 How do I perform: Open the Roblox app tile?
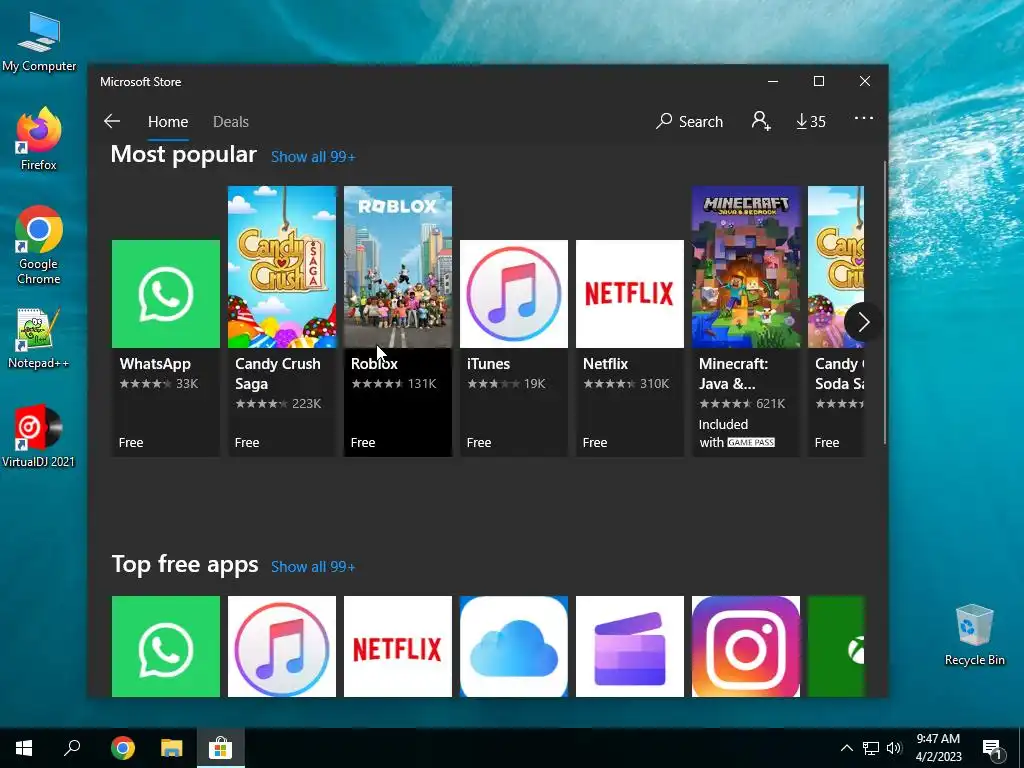[x=398, y=321]
